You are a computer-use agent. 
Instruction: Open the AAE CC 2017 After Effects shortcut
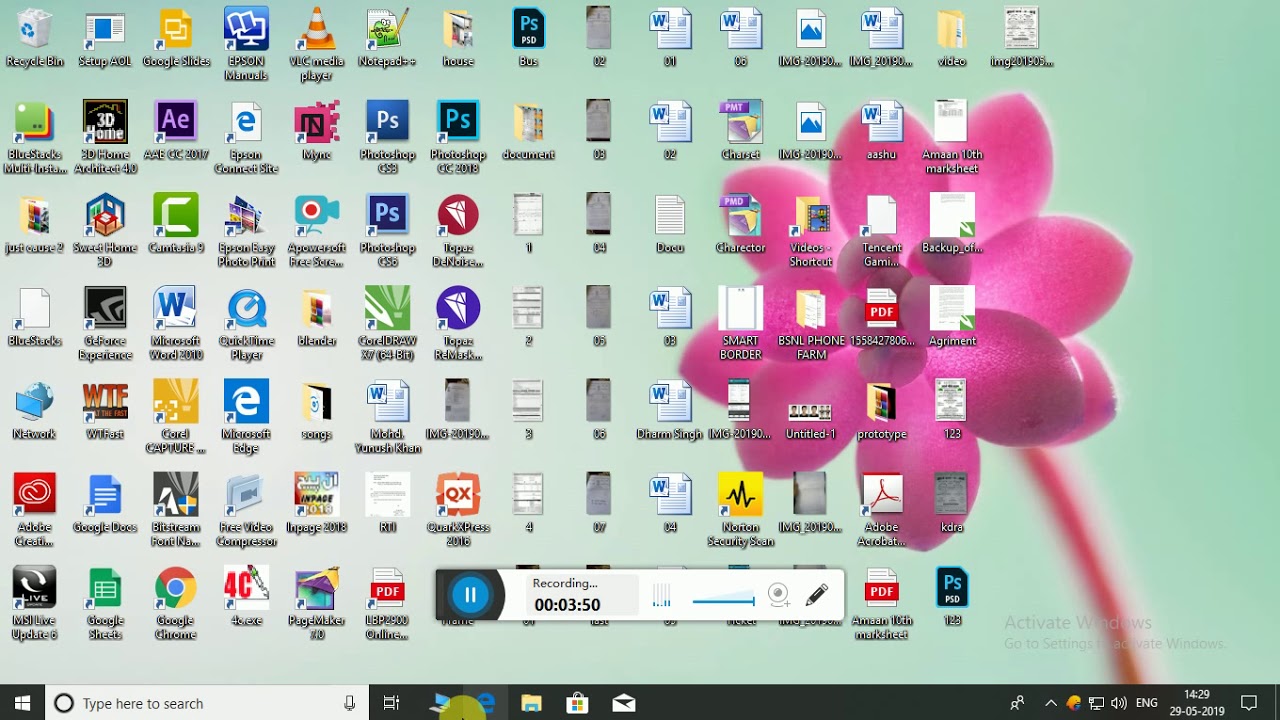click(x=176, y=131)
